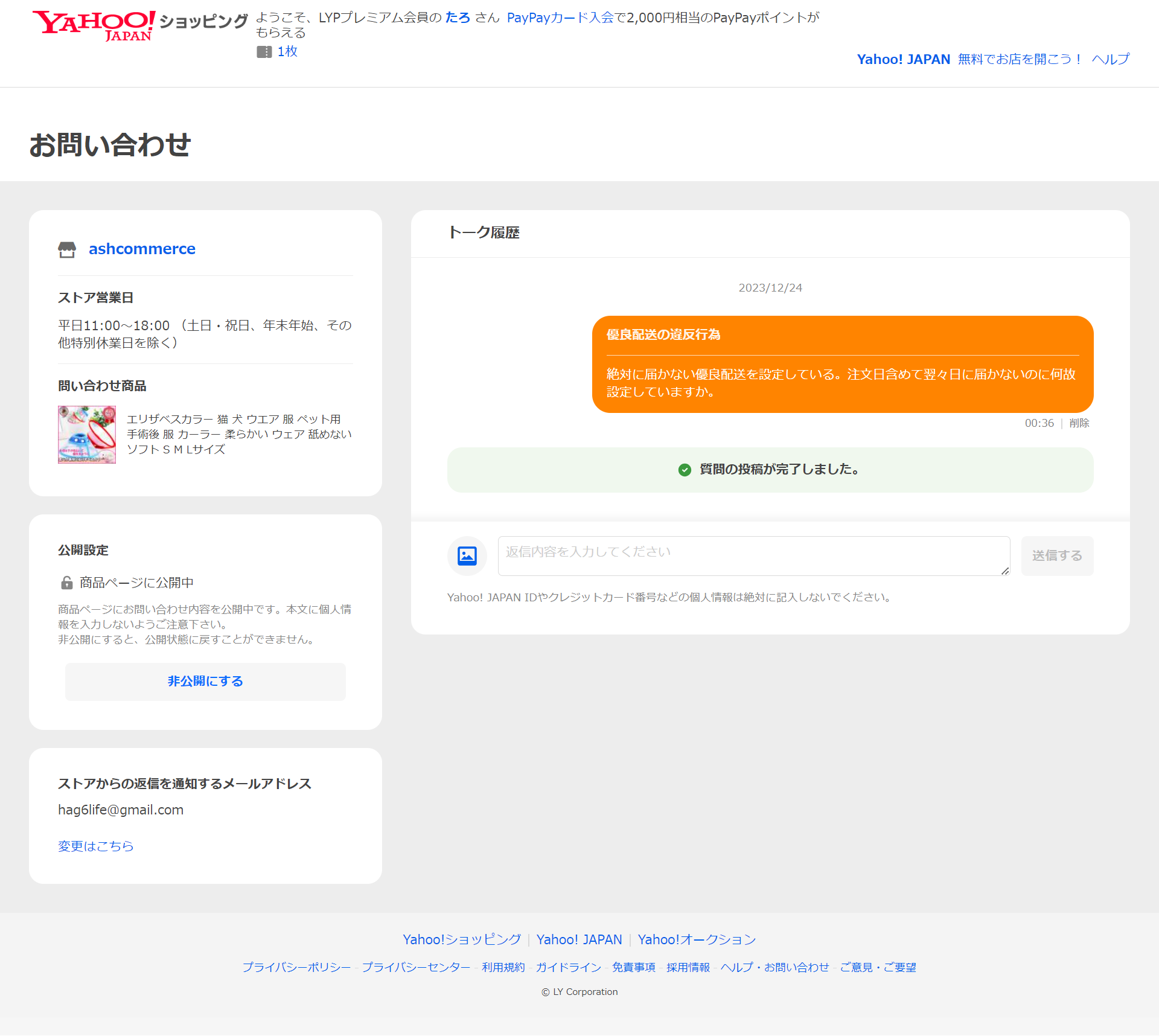Open 利用規約 footer link
Image resolution: width=1159 pixels, height=1036 pixels.
503,967
